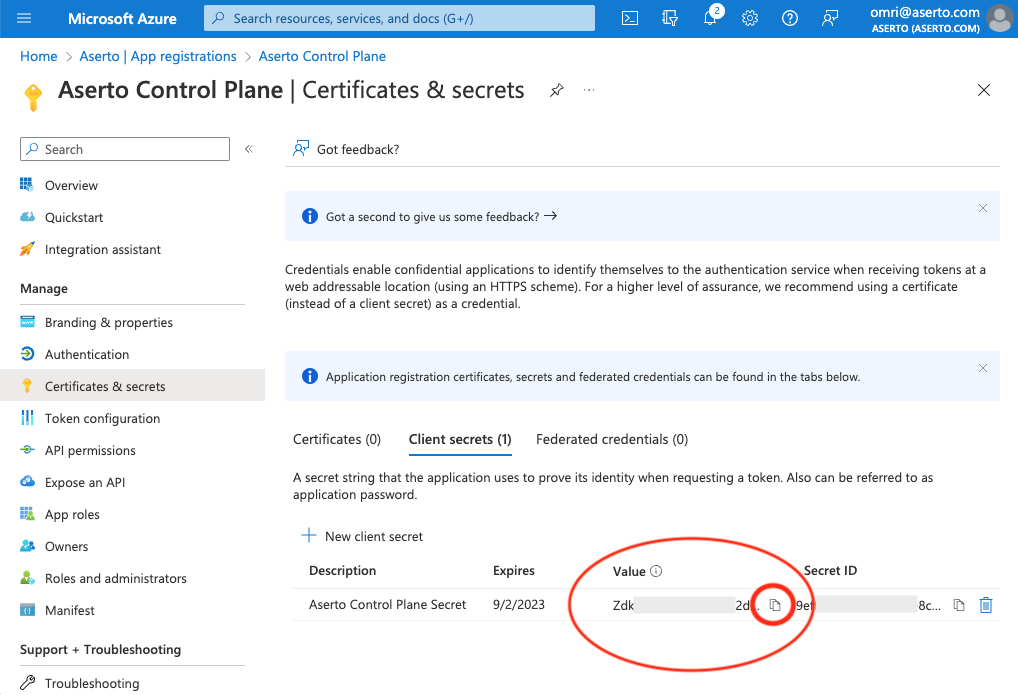Dismiss the feedback banner
Viewport: 1018px width, 695px height.
click(x=983, y=208)
